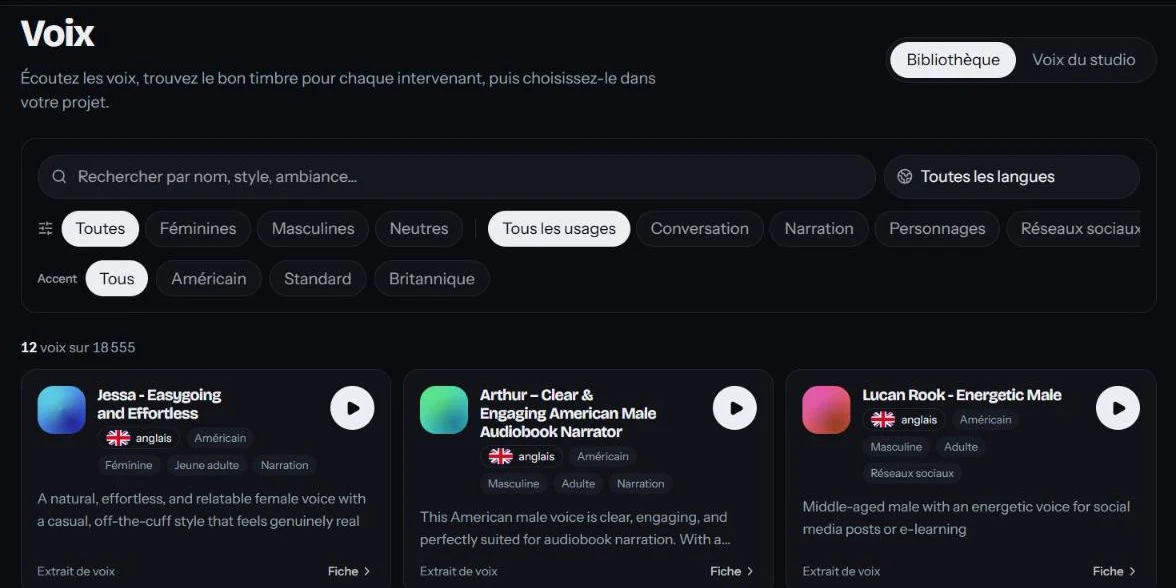Switch to the Bibliothèque tab
Viewport: 1176px width, 588px height.
(x=952, y=60)
